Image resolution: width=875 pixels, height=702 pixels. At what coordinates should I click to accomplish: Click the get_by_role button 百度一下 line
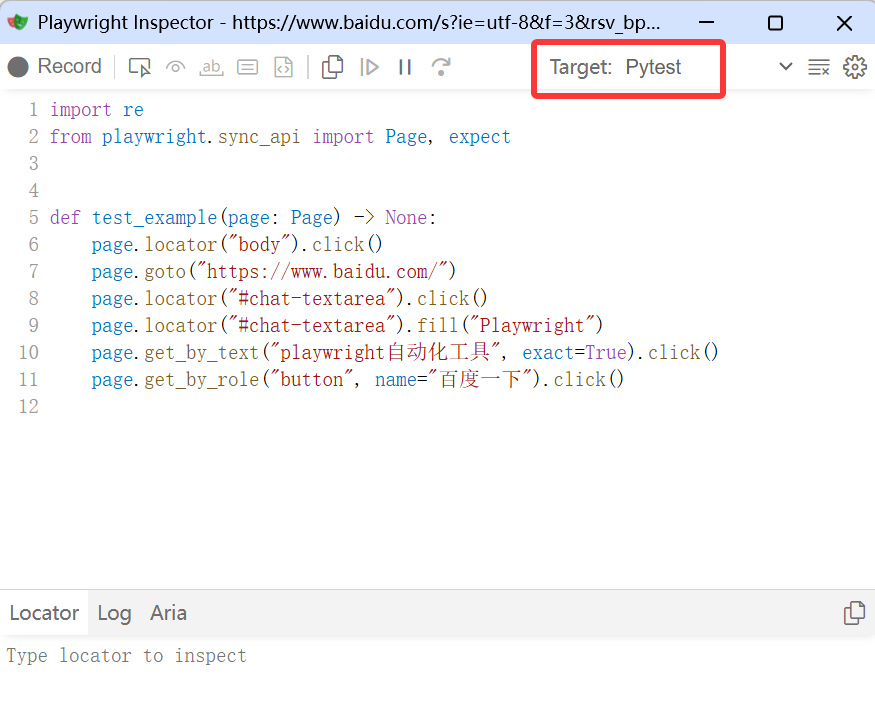(x=358, y=379)
